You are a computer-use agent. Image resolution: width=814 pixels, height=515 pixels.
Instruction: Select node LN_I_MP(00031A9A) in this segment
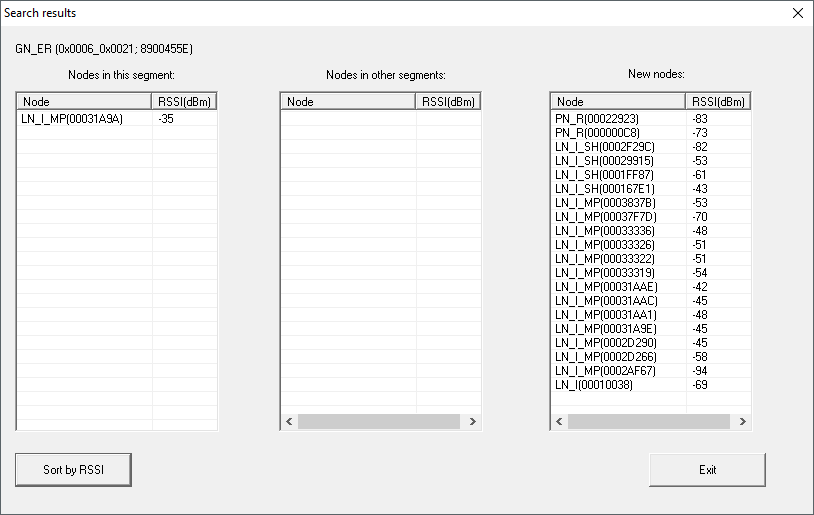72,119
